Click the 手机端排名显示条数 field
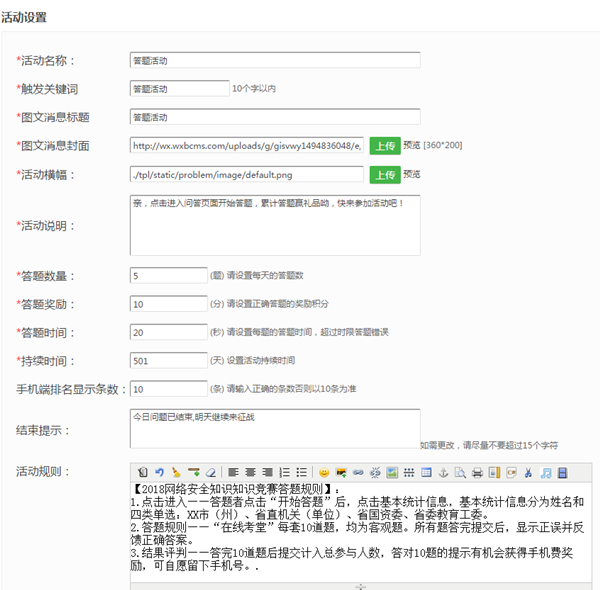The image size is (600, 590). click(169, 389)
